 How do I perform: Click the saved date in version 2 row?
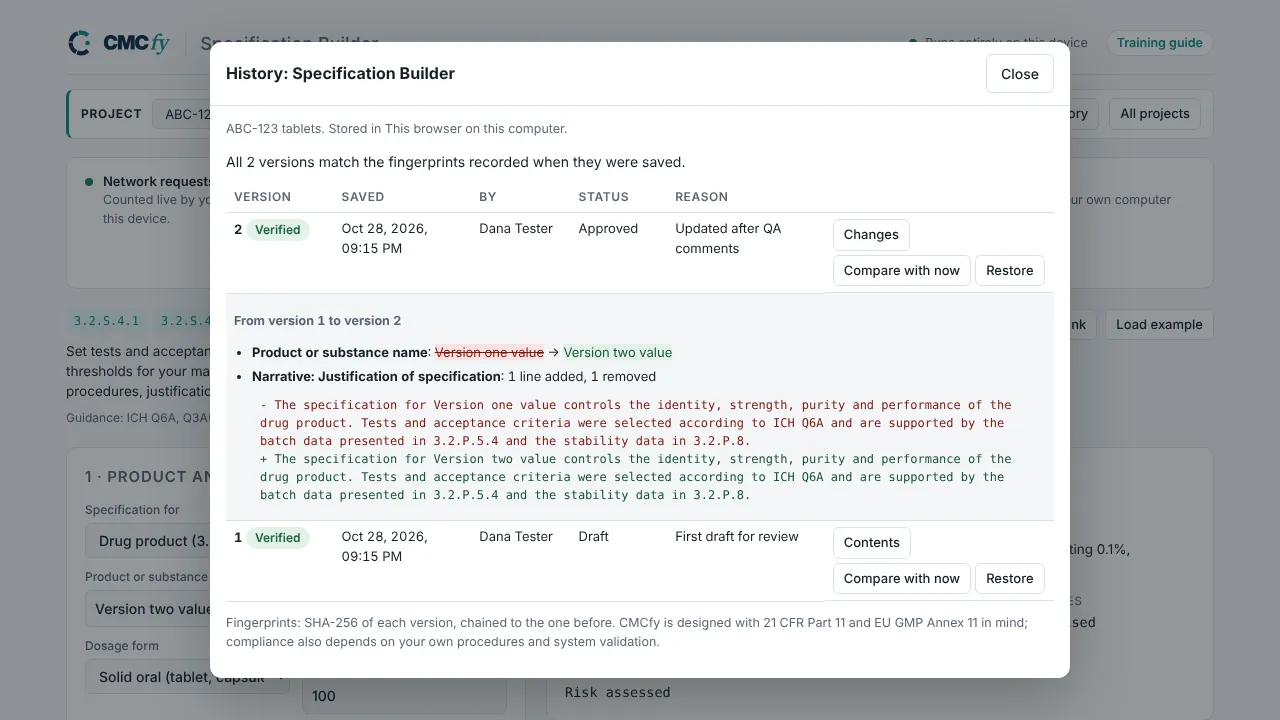(x=384, y=239)
